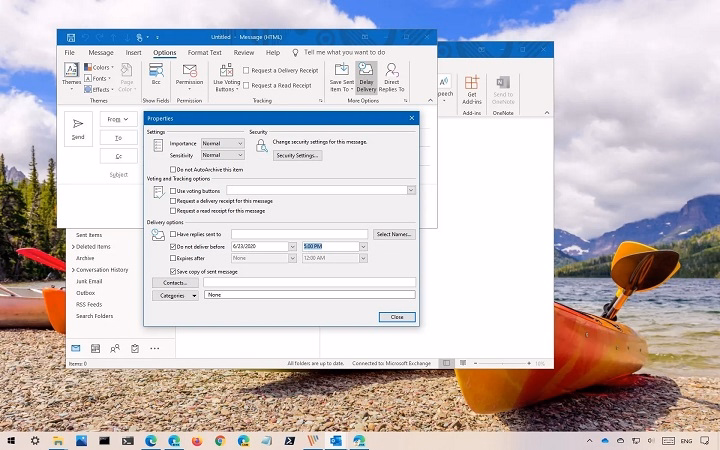Open the navigation bar more options ellipsis
Viewport: 720px width, 450px height.
[155, 349]
